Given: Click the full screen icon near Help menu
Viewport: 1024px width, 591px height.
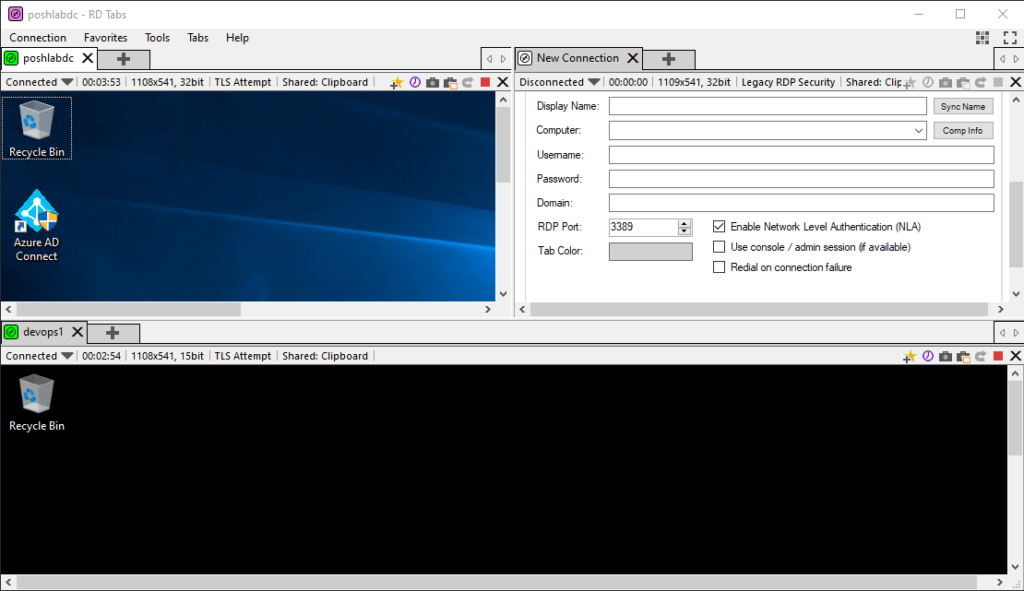Looking at the screenshot, I should click(x=1010, y=38).
